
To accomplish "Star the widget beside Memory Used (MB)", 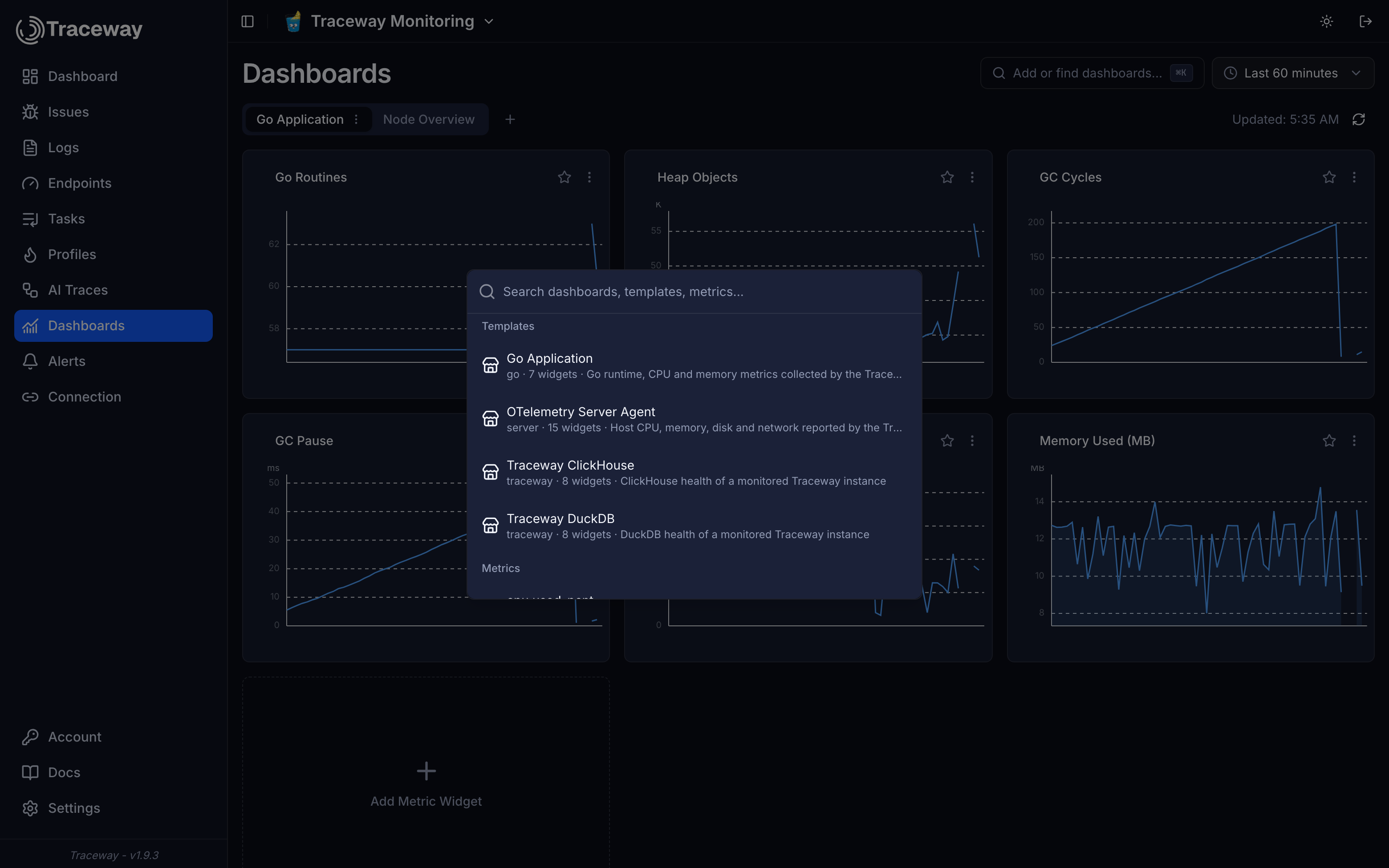I will click(x=947, y=441).
